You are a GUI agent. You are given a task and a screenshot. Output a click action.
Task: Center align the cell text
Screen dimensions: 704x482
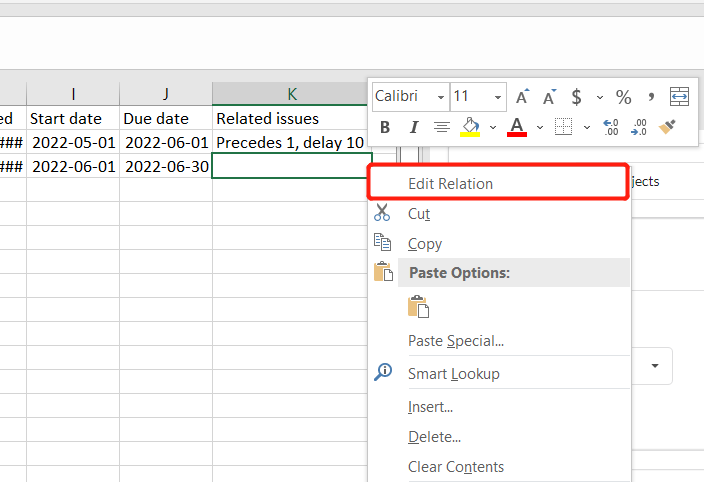(x=442, y=127)
